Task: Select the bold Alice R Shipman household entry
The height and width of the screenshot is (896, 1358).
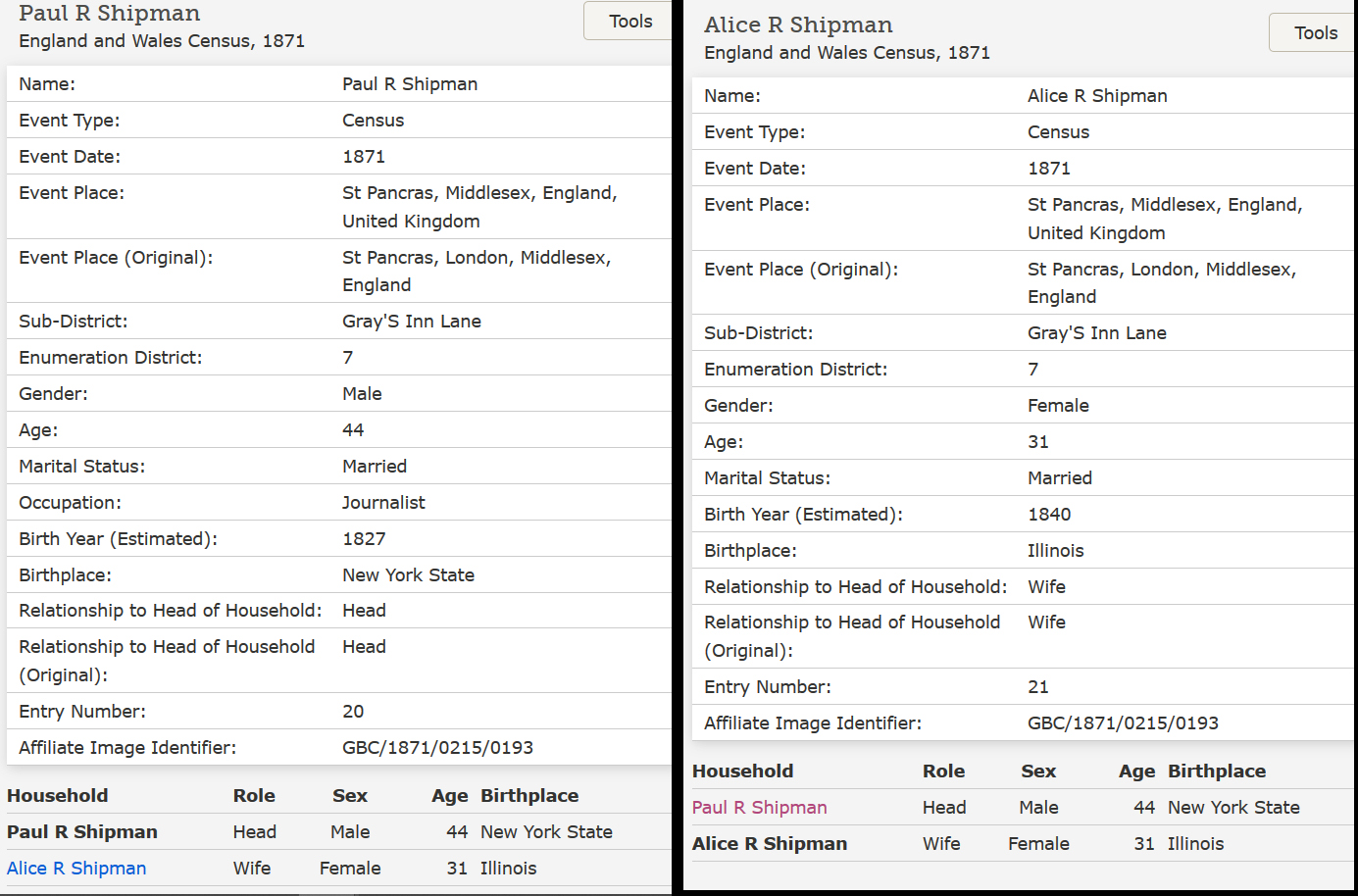Action: 770,844
